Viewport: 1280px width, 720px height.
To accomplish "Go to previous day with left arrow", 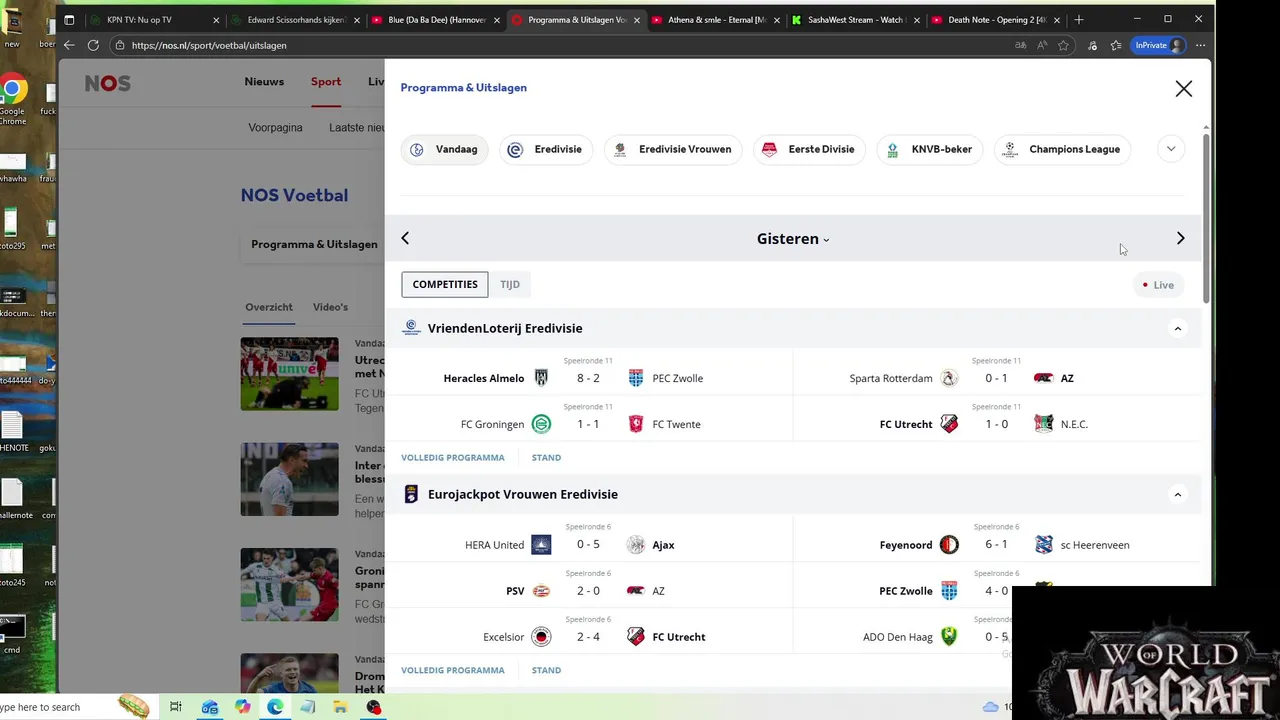I will point(405,238).
